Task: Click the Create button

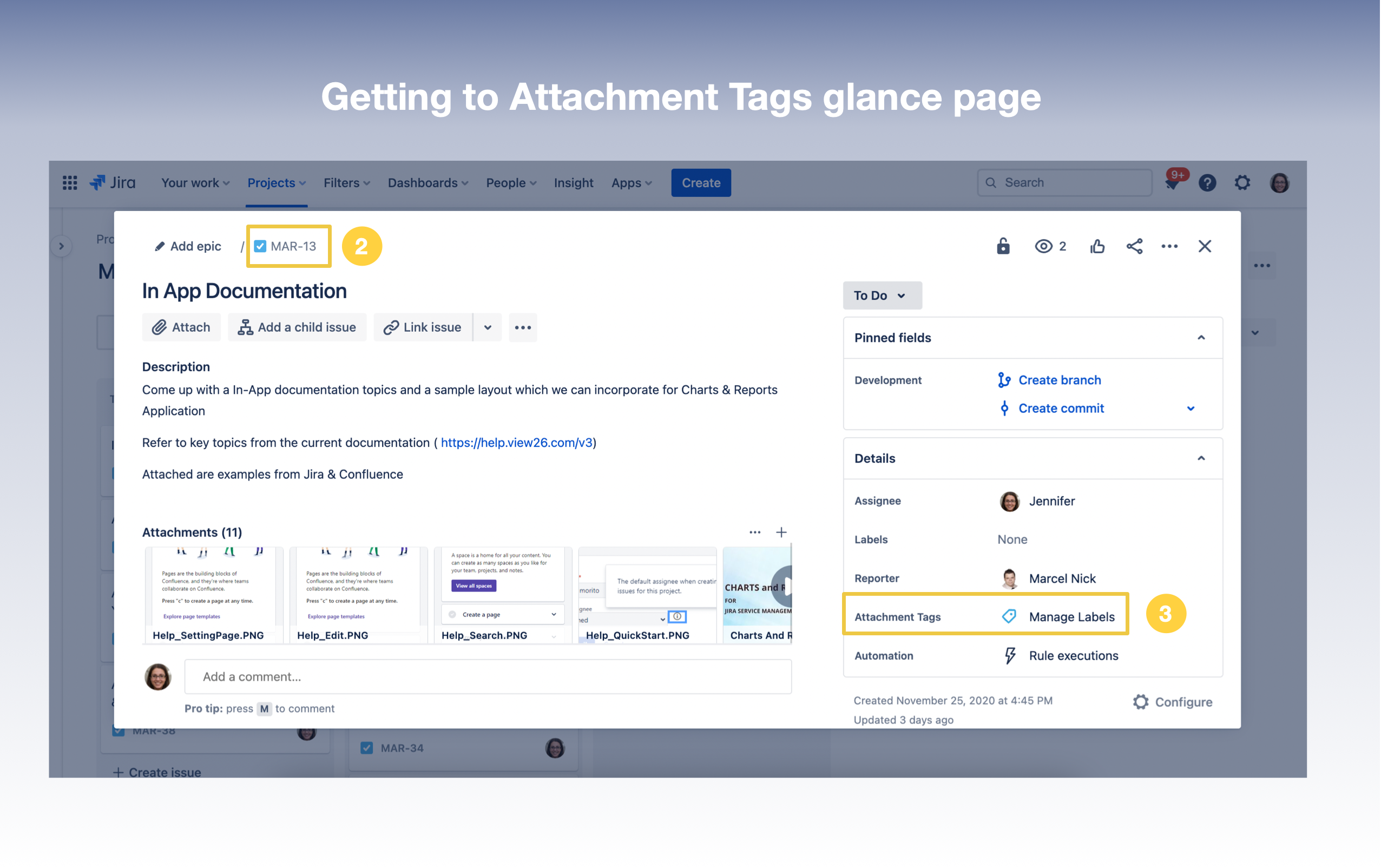Action: (700, 182)
